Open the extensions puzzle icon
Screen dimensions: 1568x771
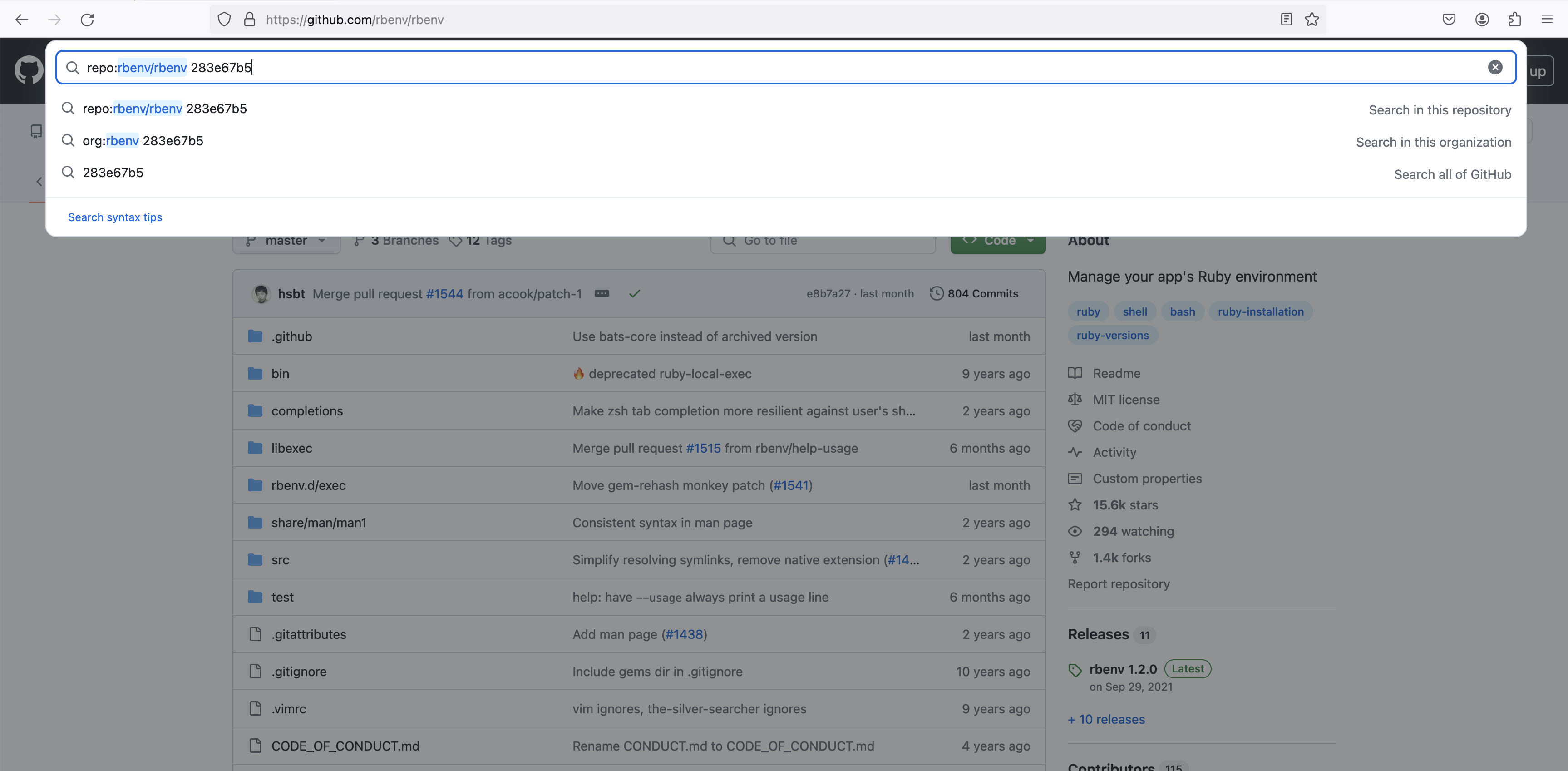tap(1514, 20)
